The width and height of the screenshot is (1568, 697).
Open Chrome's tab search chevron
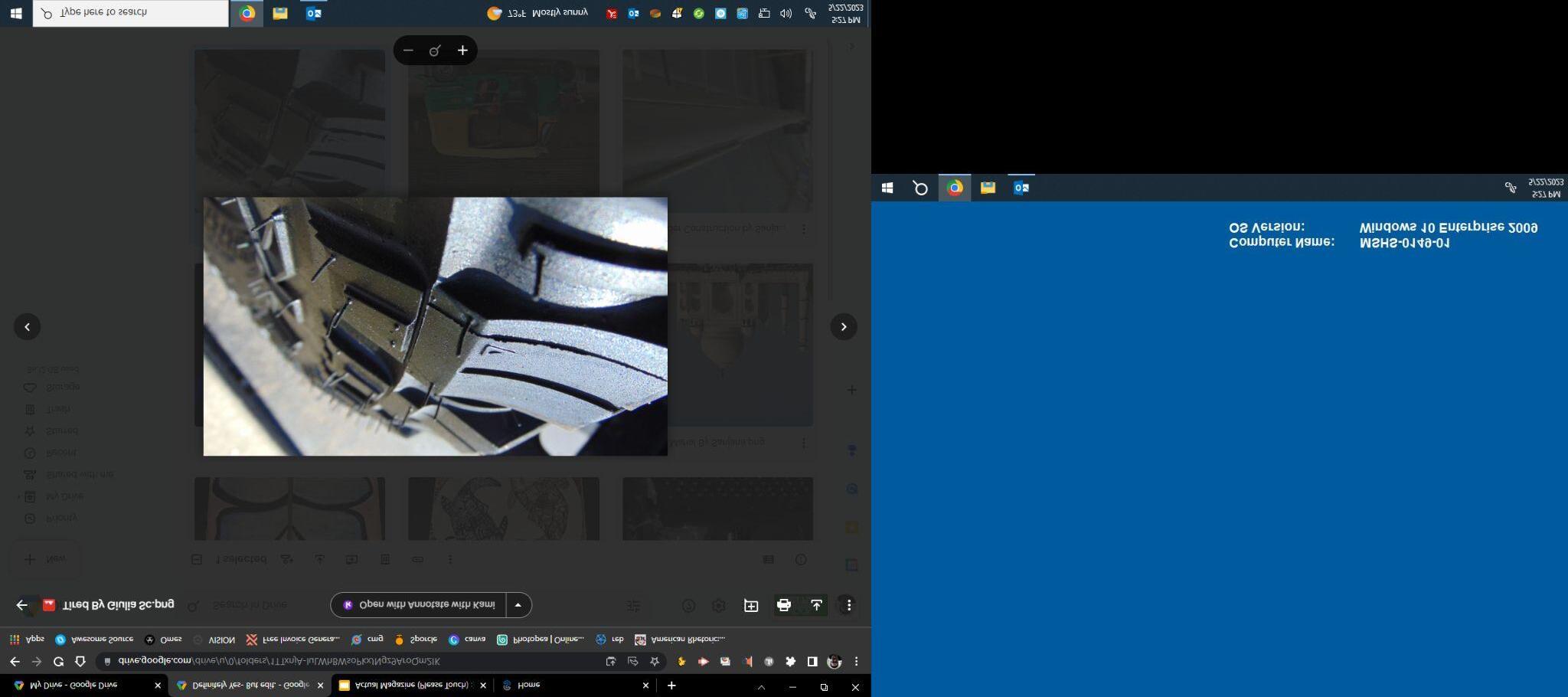coord(761,687)
